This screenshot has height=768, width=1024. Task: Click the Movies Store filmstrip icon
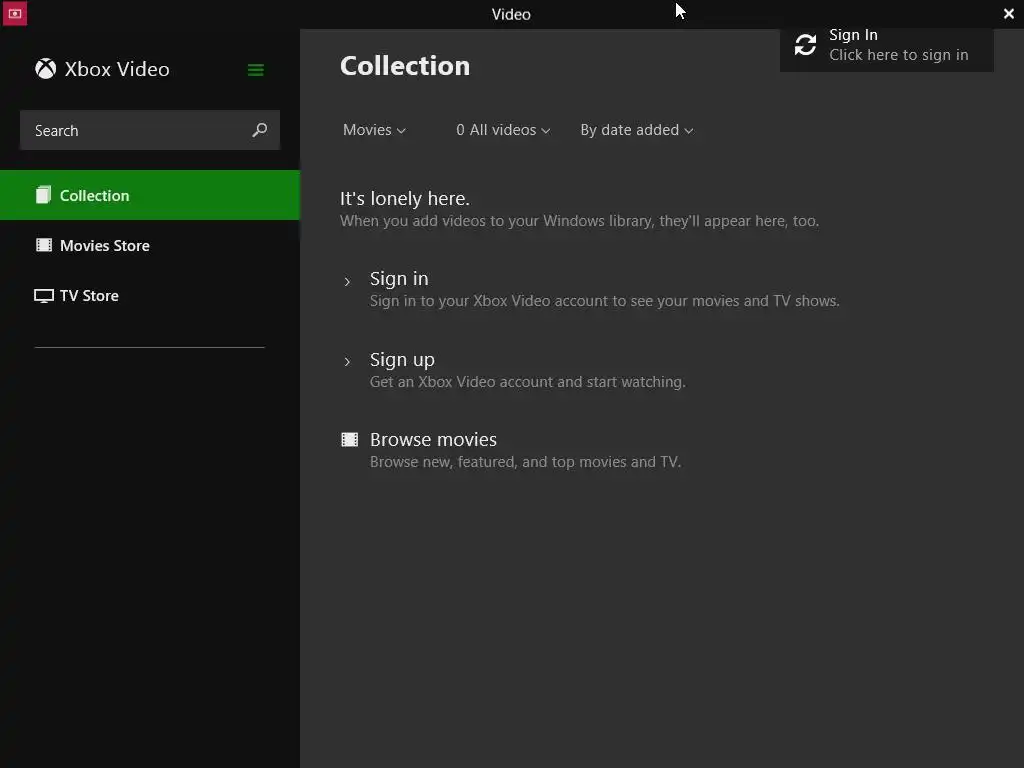pyautogui.click(x=44, y=245)
